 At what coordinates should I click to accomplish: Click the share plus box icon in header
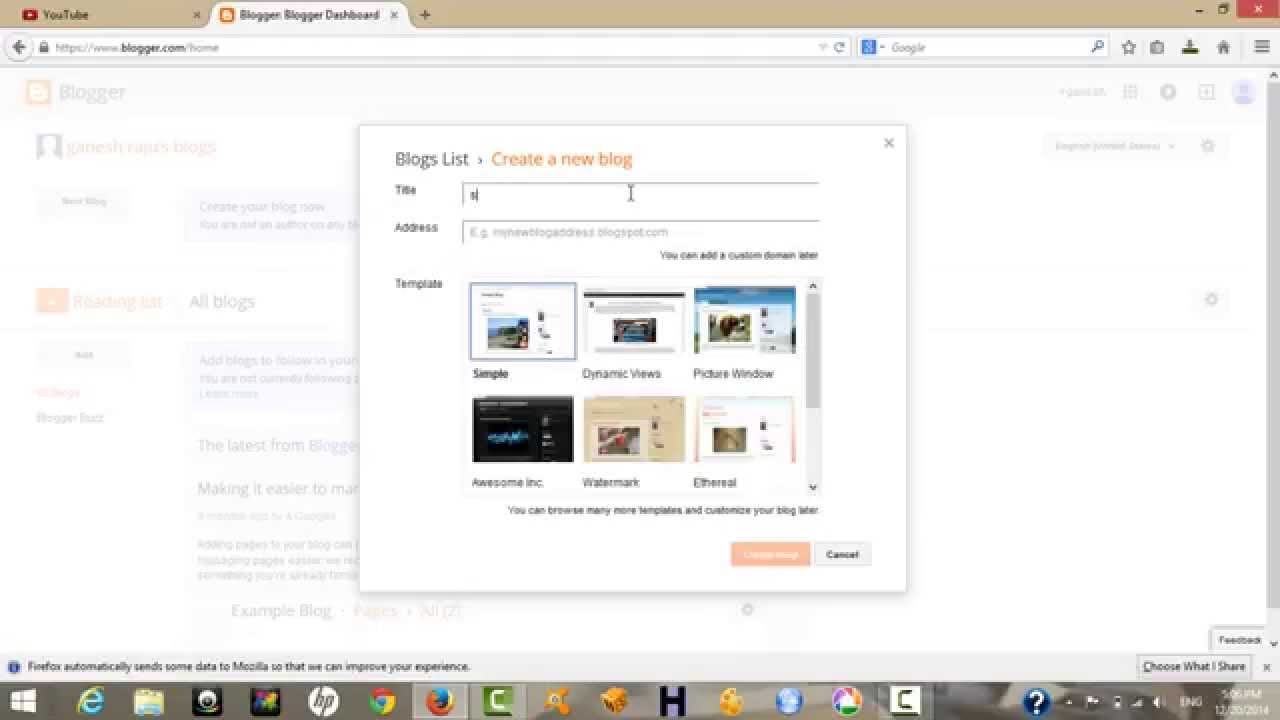point(1207,92)
